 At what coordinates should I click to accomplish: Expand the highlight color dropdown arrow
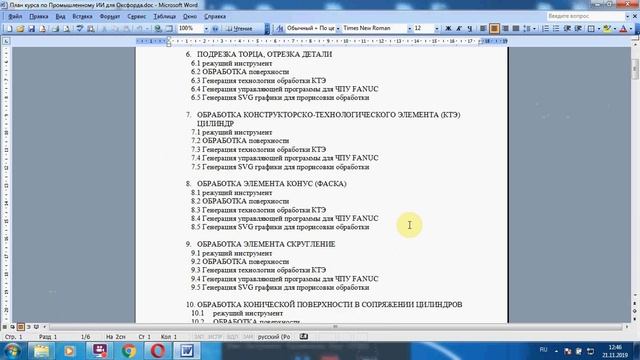(615, 29)
